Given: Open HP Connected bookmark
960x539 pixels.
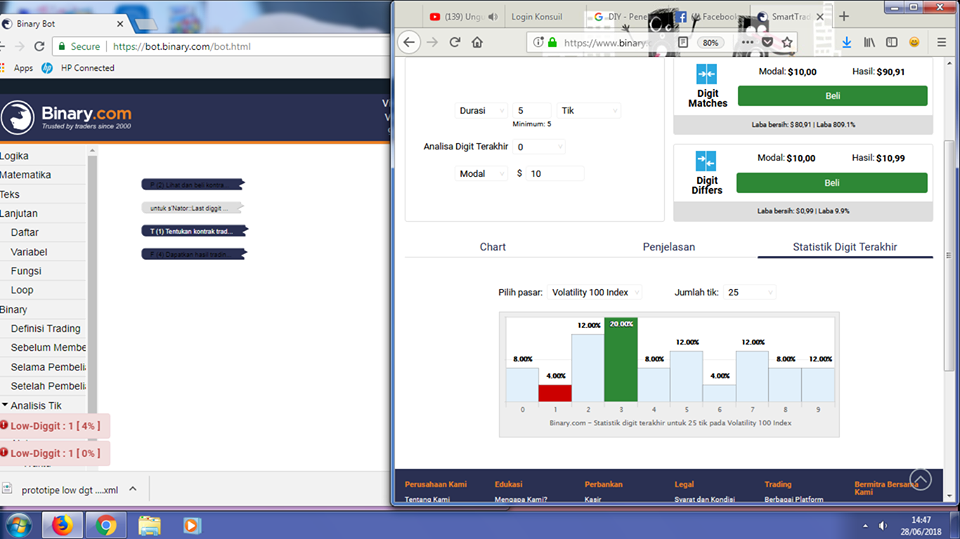Looking at the screenshot, I should click(78, 68).
